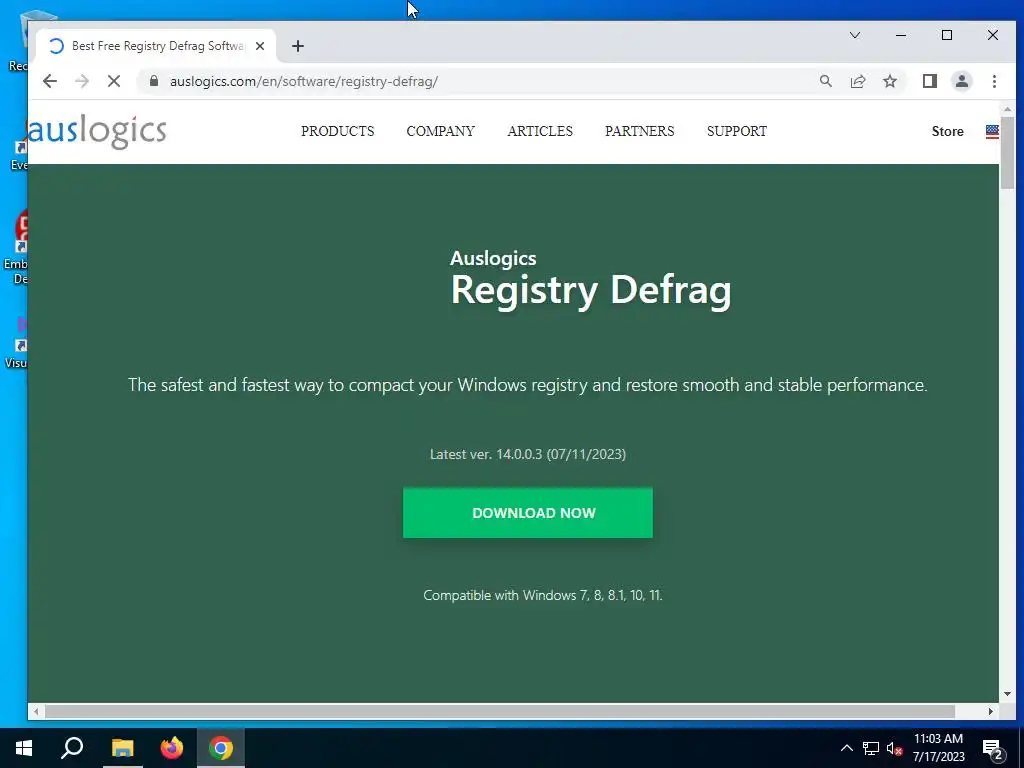Expand the tab search chevron
This screenshot has height=768, width=1024.
click(x=854, y=35)
